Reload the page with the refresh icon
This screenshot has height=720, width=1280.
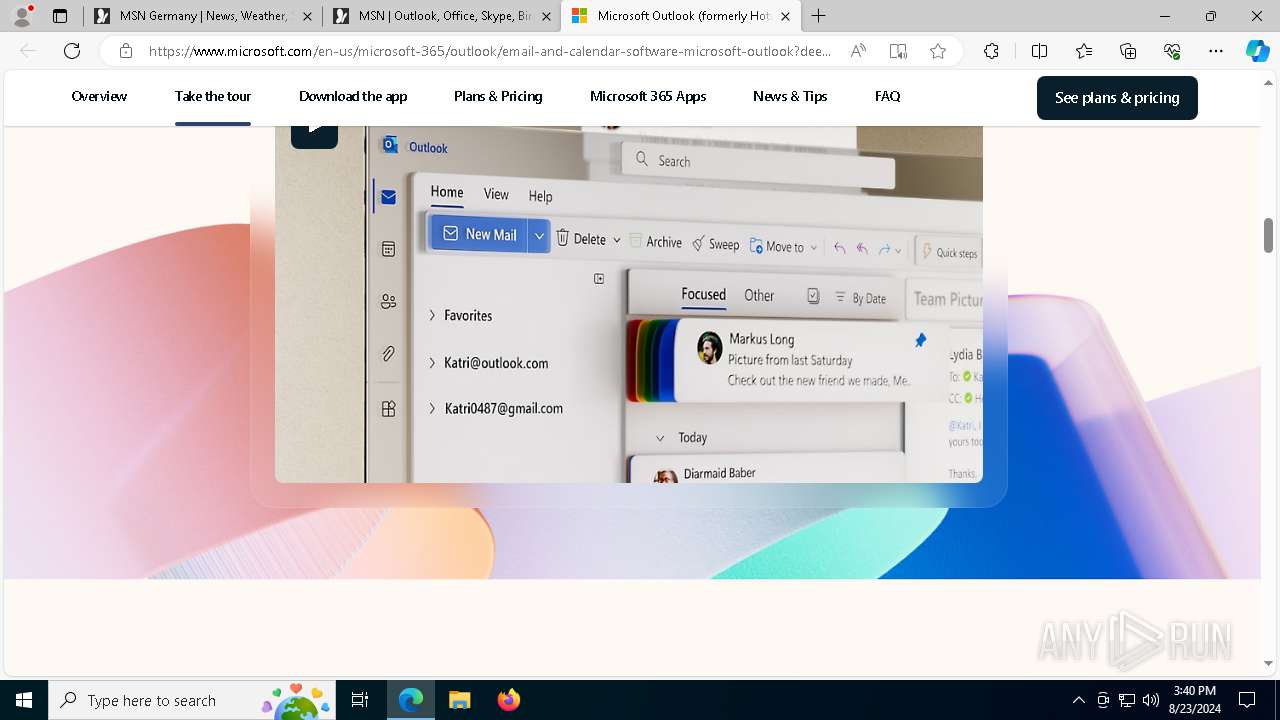(x=72, y=51)
